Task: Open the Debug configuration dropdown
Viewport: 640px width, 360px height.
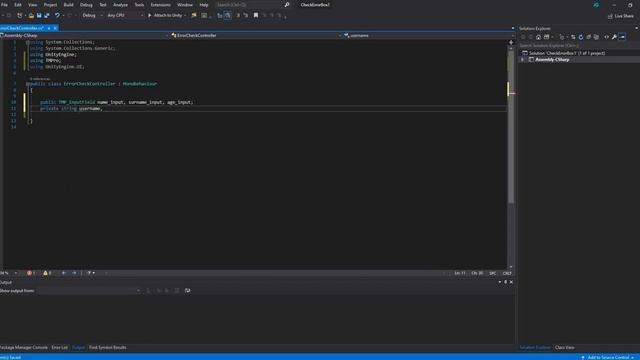Action: click(93, 16)
